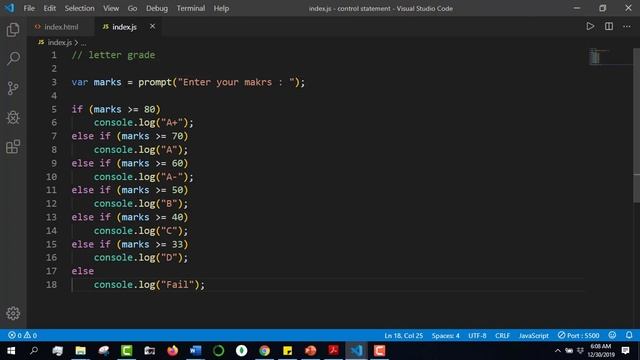Open Windows Start menu
The width and height of the screenshot is (640, 360).
pos(11,351)
